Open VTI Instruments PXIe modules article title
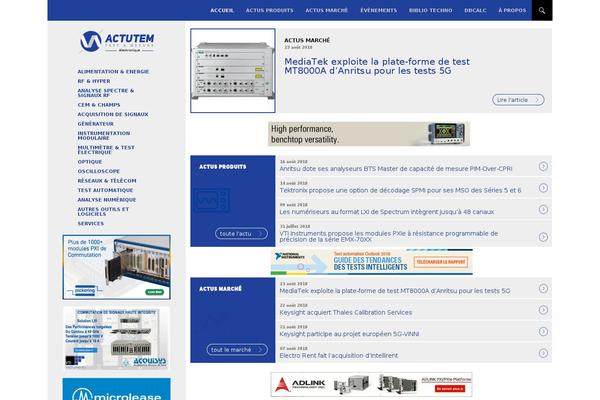600x400 pixels. (389, 237)
